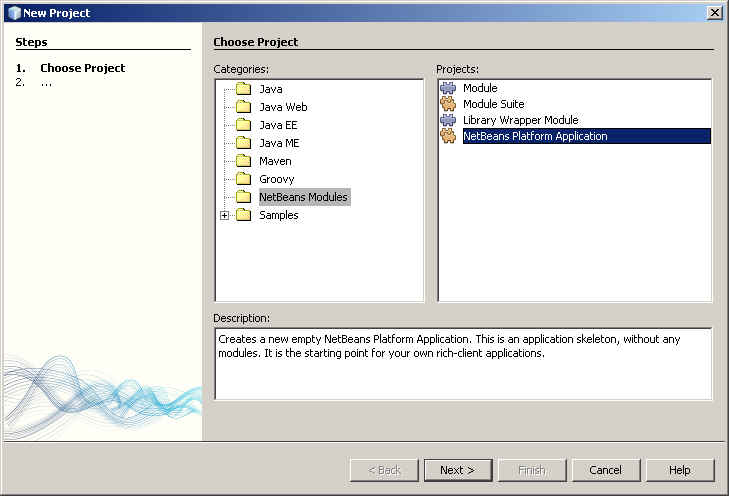729x496 pixels.
Task: Click the < Back button
Action: point(384,470)
